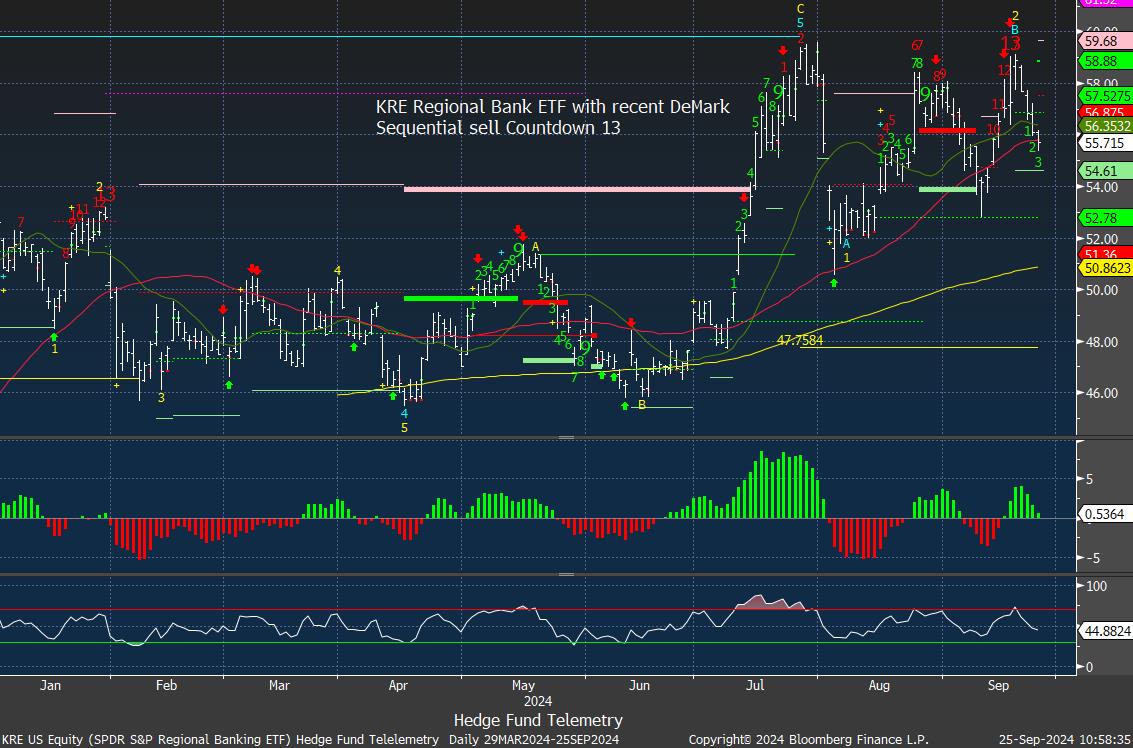Click the cyan A wave label in early August

(846, 244)
